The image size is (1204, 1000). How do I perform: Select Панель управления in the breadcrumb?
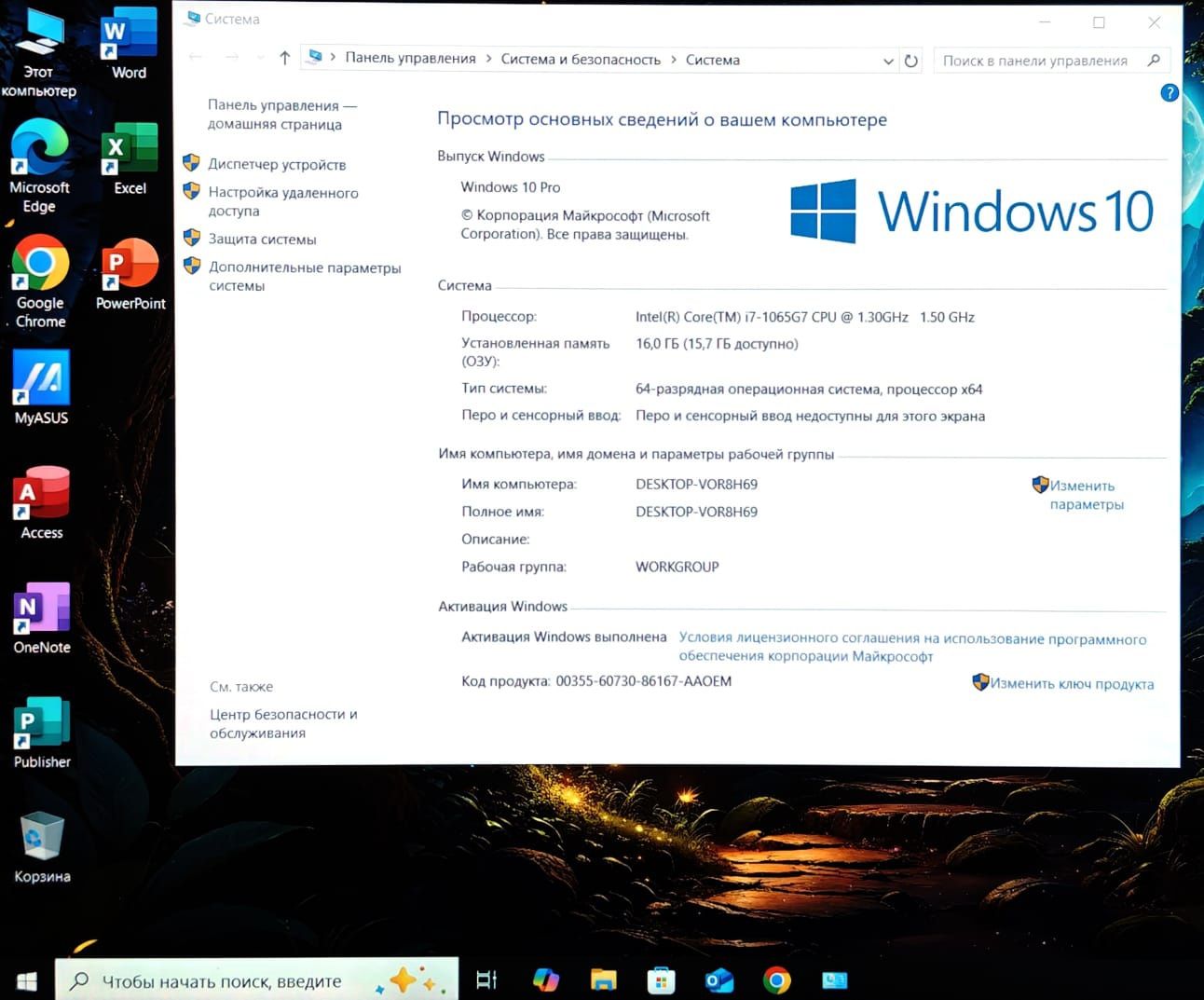[410, 58]
